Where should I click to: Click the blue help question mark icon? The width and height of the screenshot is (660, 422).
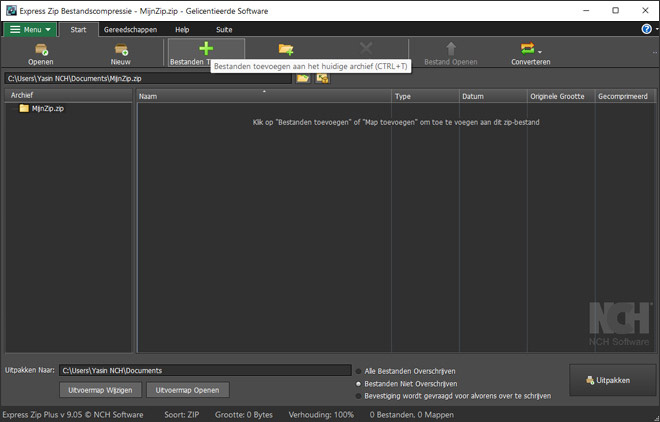point(647,29)
